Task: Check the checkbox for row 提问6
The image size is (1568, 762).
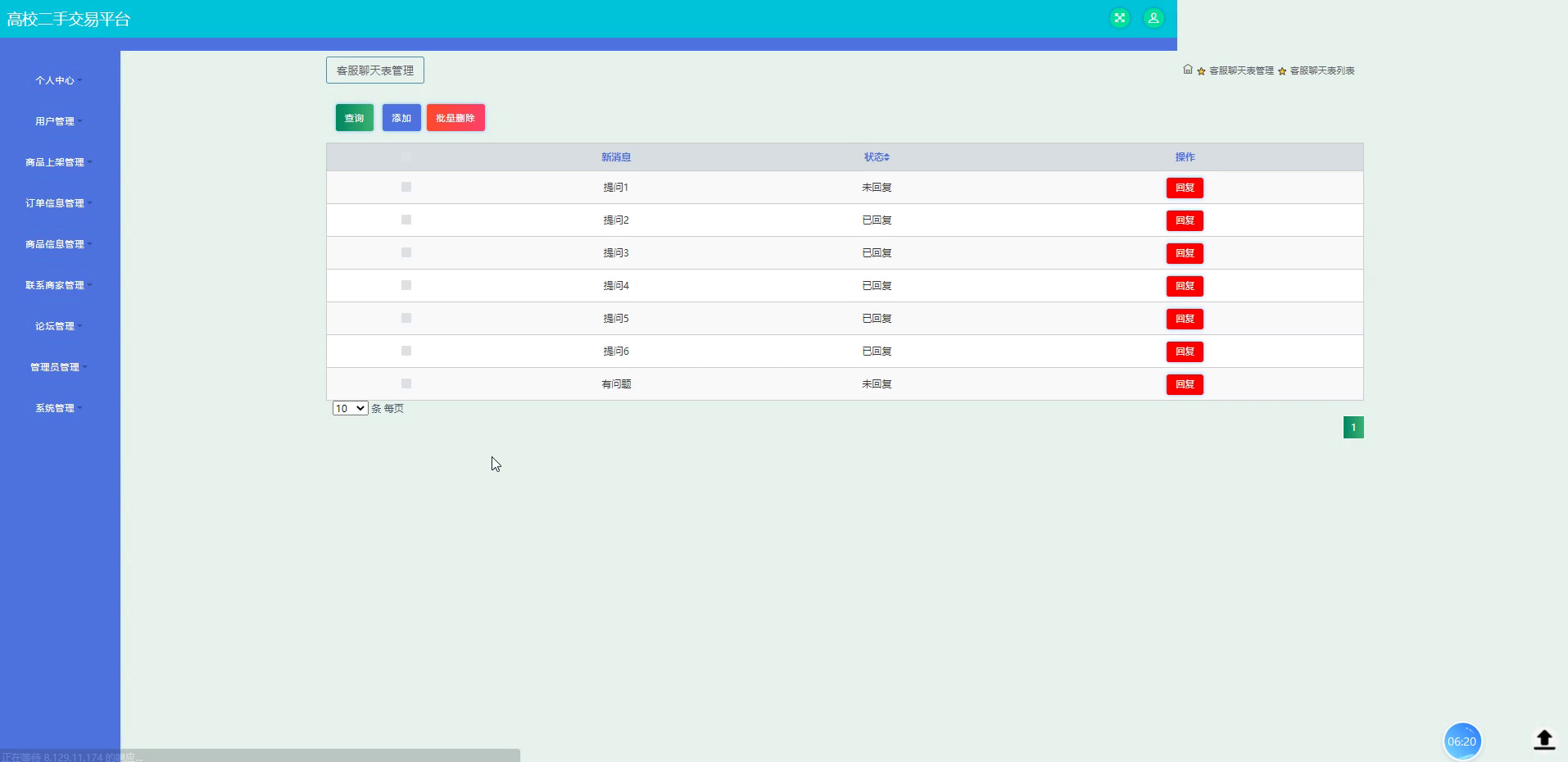Action: [406, 351]
